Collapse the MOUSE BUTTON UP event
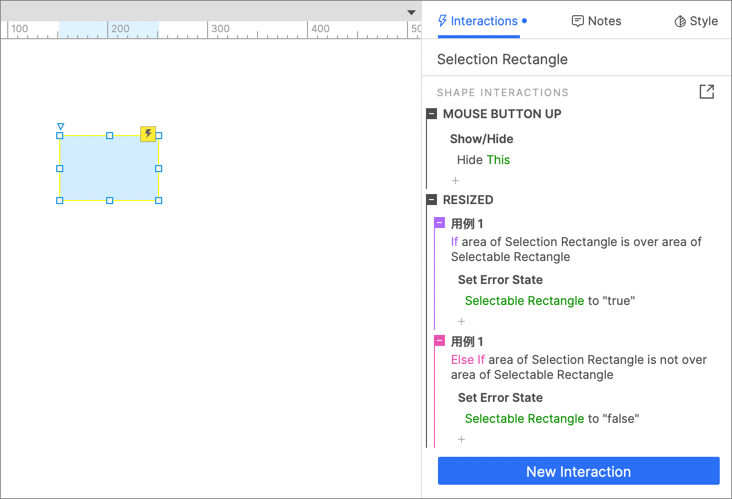Image resolution: width=732 pixels, height=499 pixels. pos(432,114)
